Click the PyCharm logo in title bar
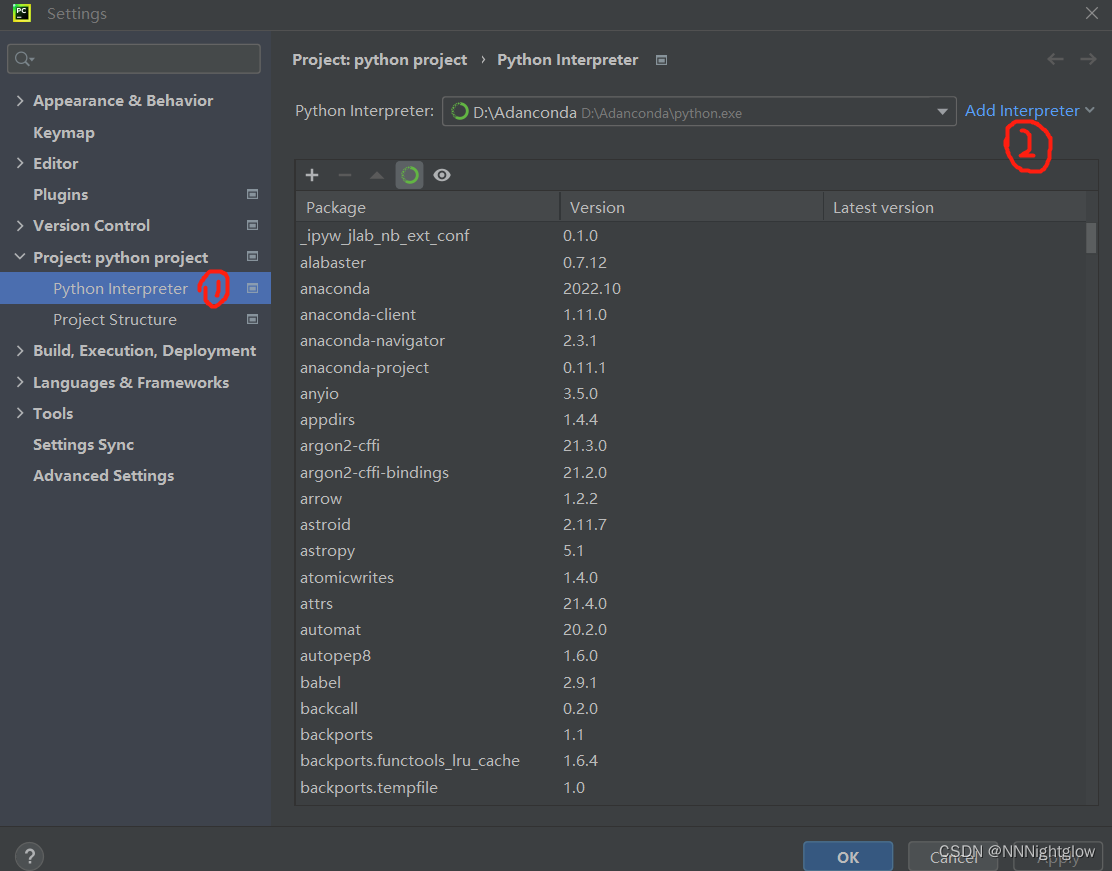The height and width of the screenshot is (871, 1112). 22,13
